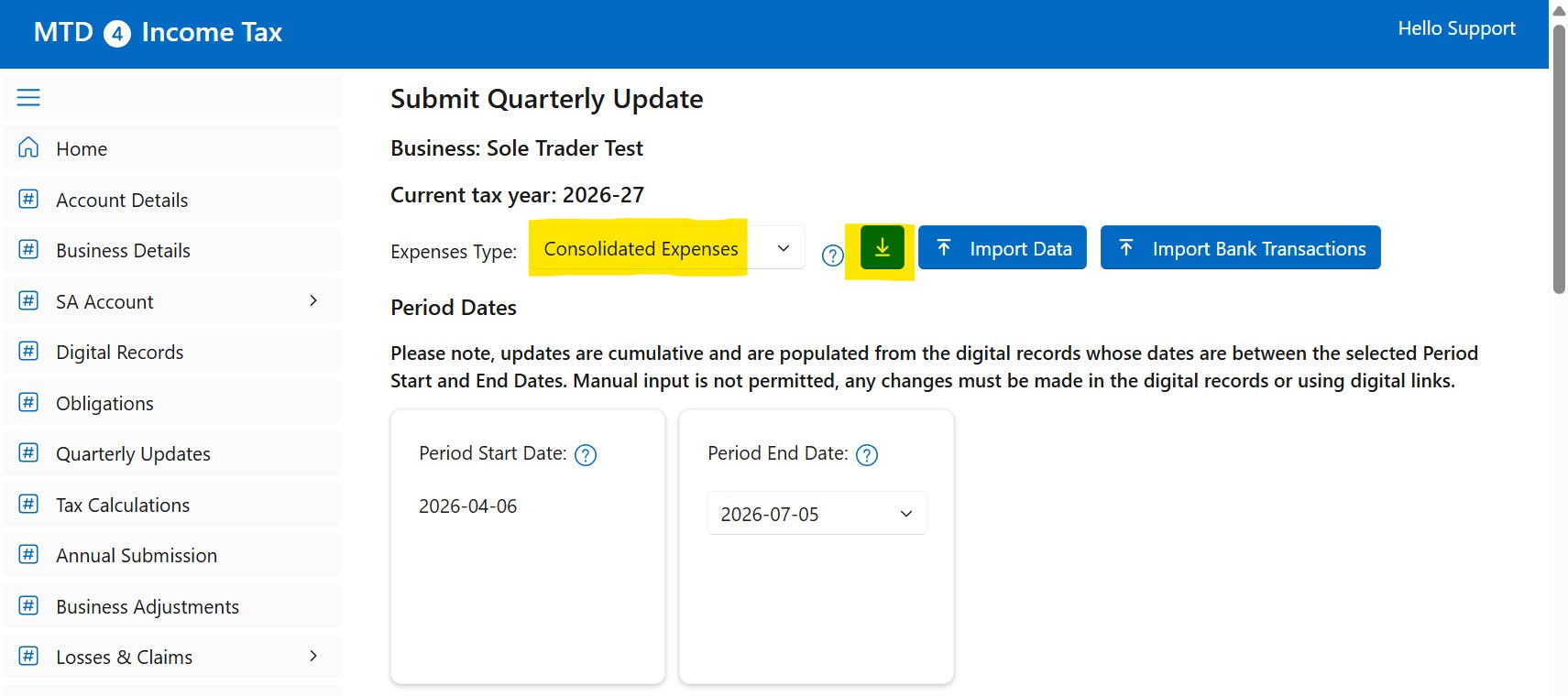This screenshot has width=1568, height=696.
Task: Click the Home house icon
Action: pos(28,147)
